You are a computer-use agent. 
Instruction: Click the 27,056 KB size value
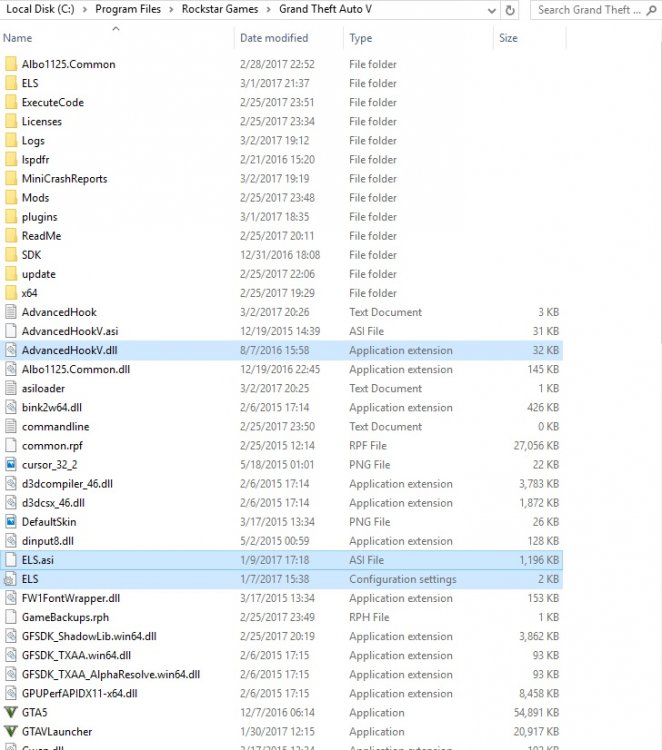tap(536, 445)
